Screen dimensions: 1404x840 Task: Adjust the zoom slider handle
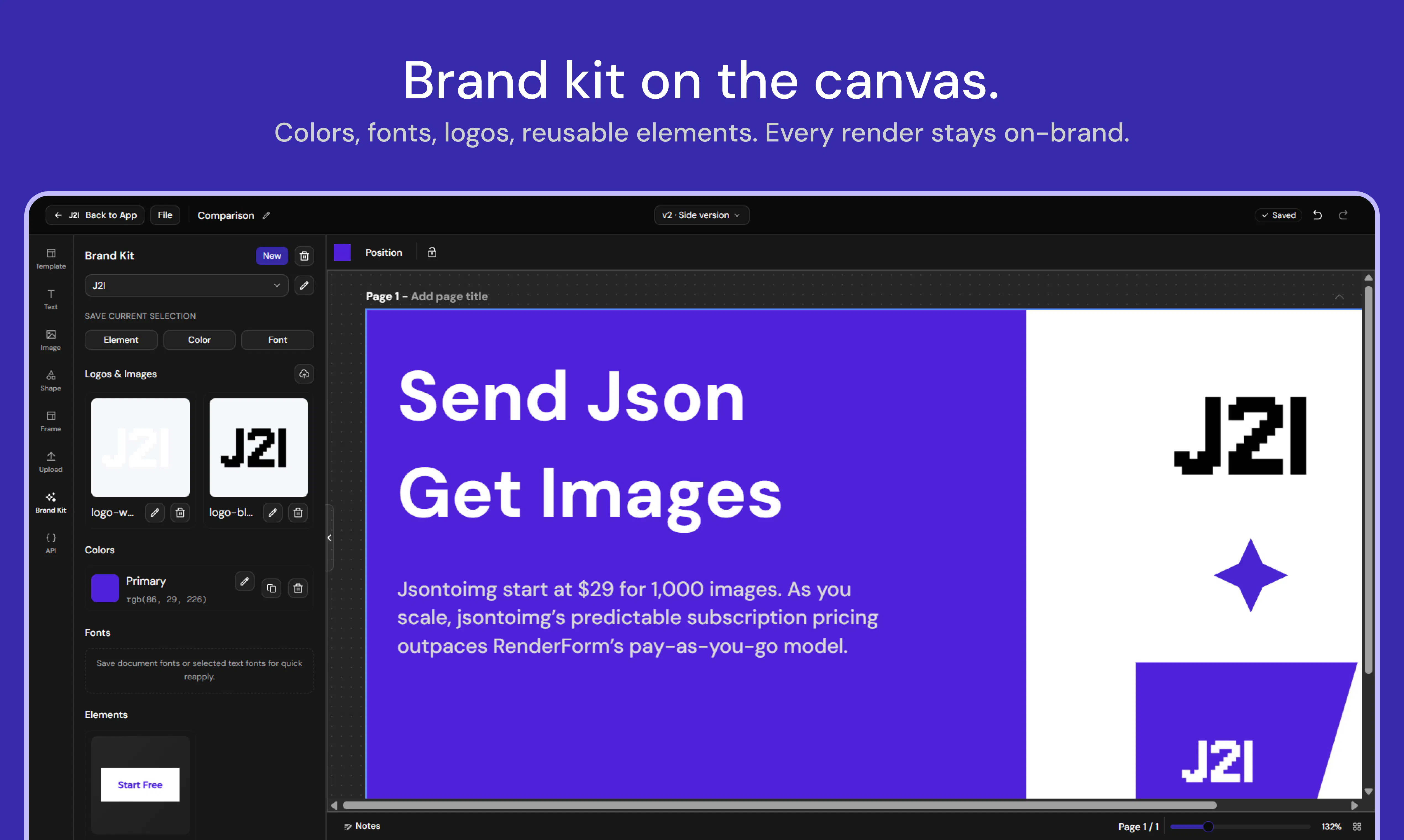coord(1207,826)
